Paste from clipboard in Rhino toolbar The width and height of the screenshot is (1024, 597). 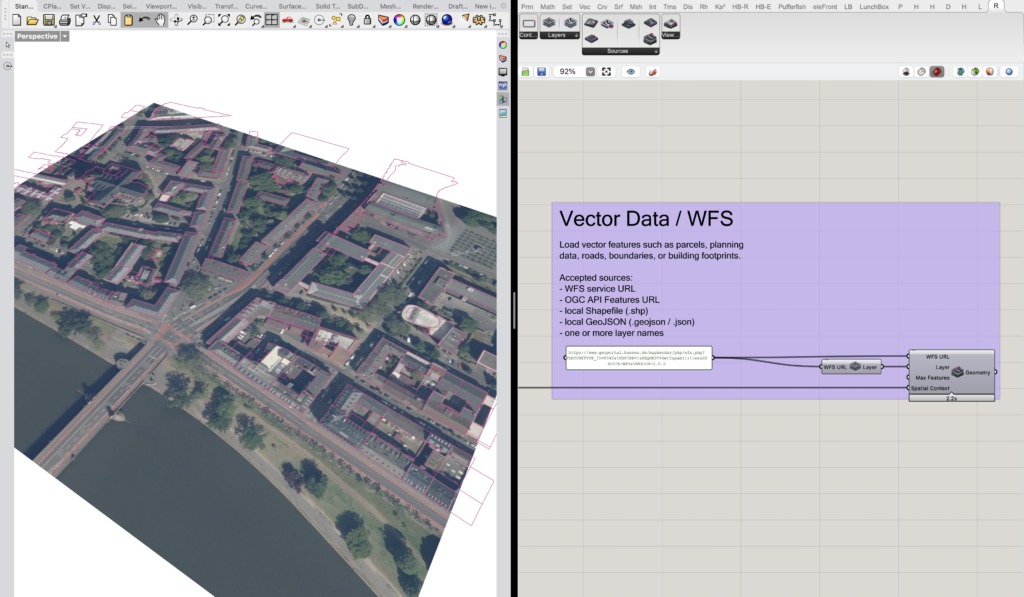[129, 20]
